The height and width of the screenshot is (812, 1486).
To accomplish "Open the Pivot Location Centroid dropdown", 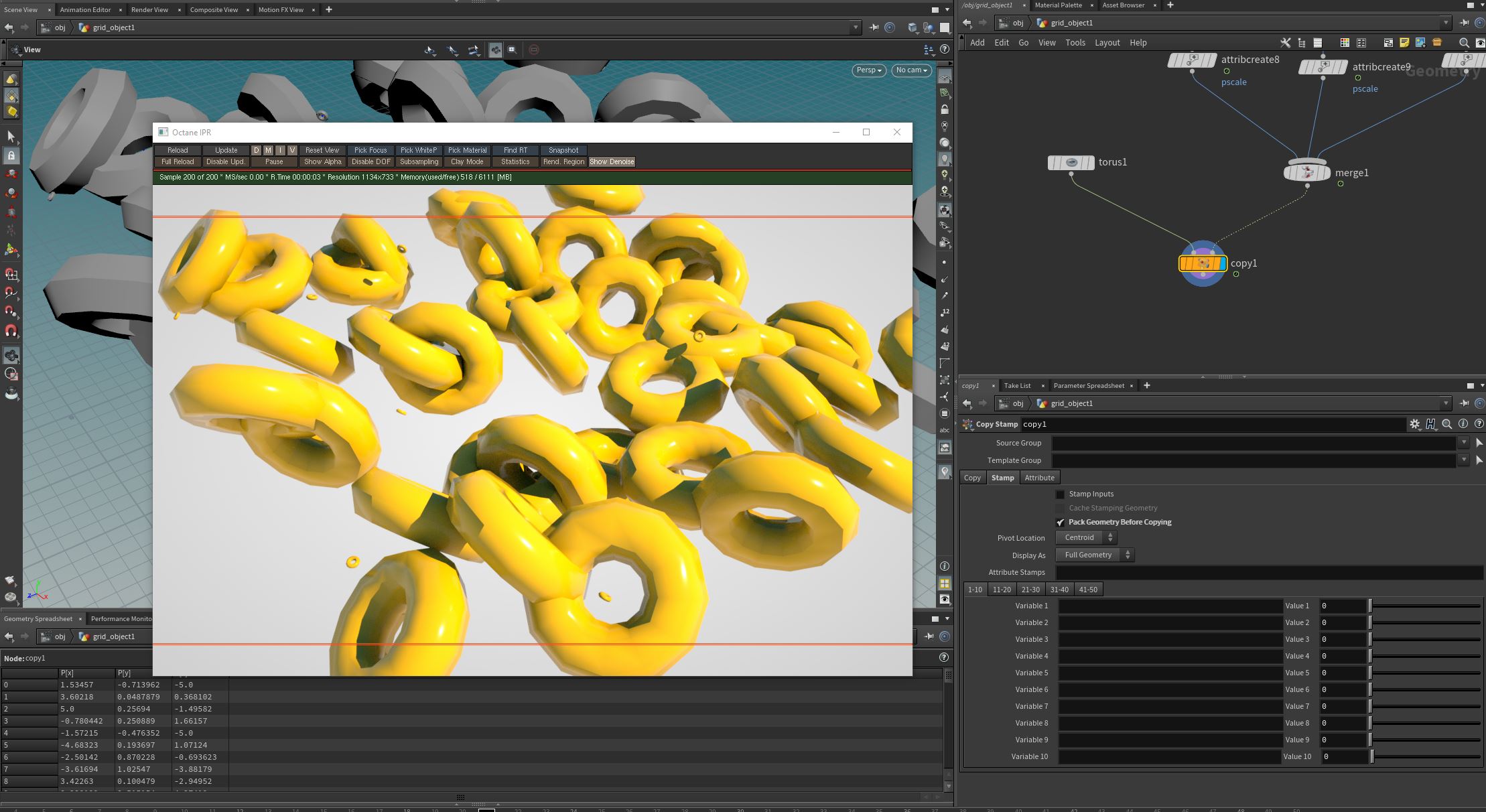I will [x=1086, y=537].
